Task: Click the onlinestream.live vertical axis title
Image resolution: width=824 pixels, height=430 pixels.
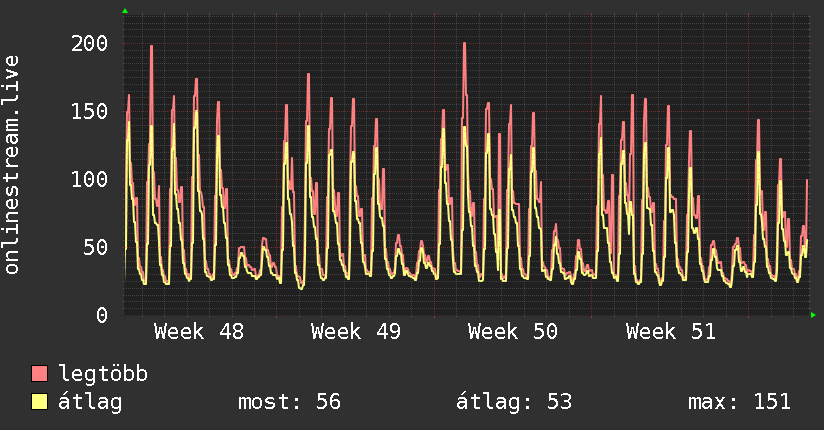Action: click(x=12, y=165)
